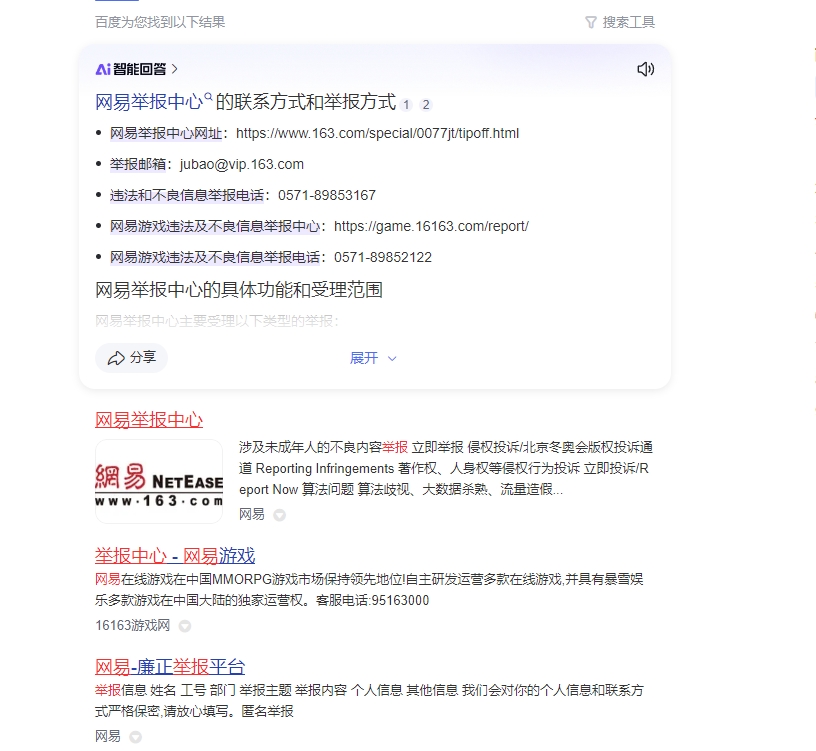Open the dropdown arrow beside 网易 source of 网易举报中心
Viewport: 816px width, 751px height.
pos(279,515)
